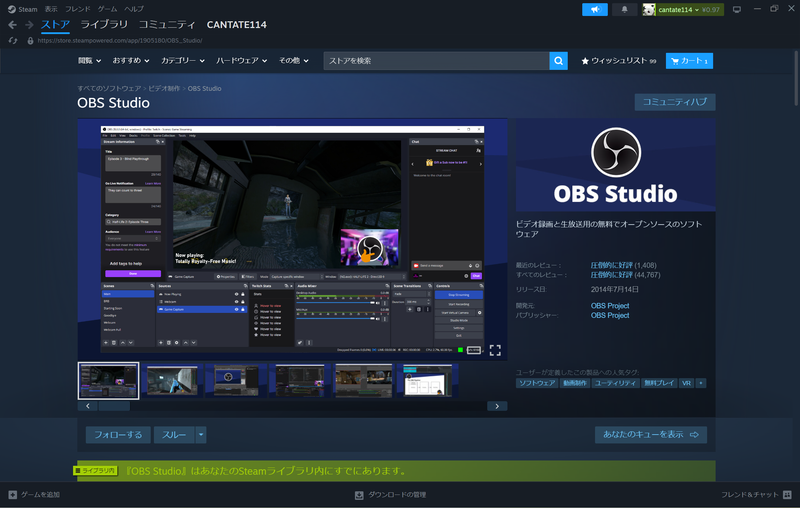Viewport: 800px width, 508px height.
Task: Expand the カテゴリー dropdown
Action: (183, 61)
